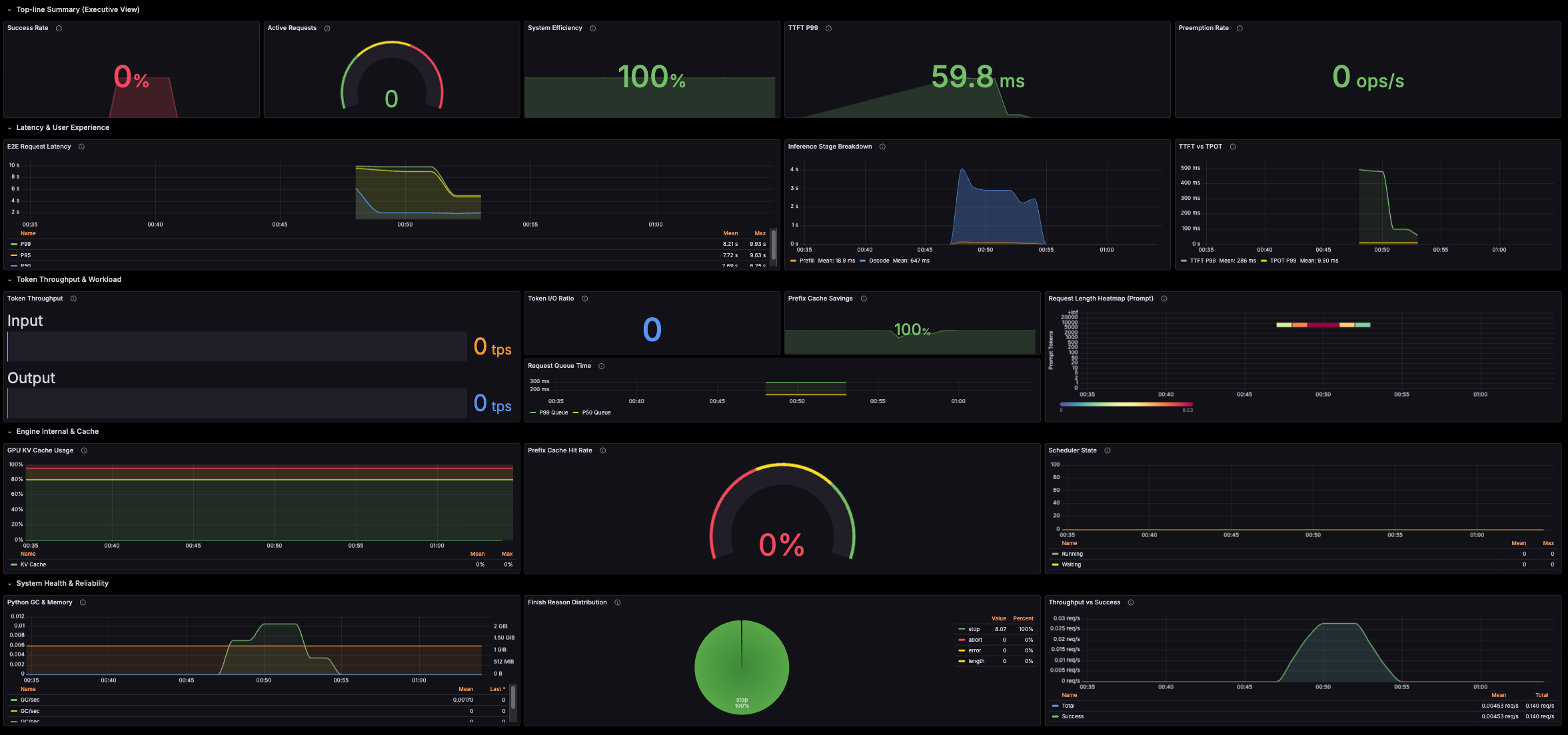Click Scheduler State panel info icon
1568x735 pixels.
coord(1108,450)
